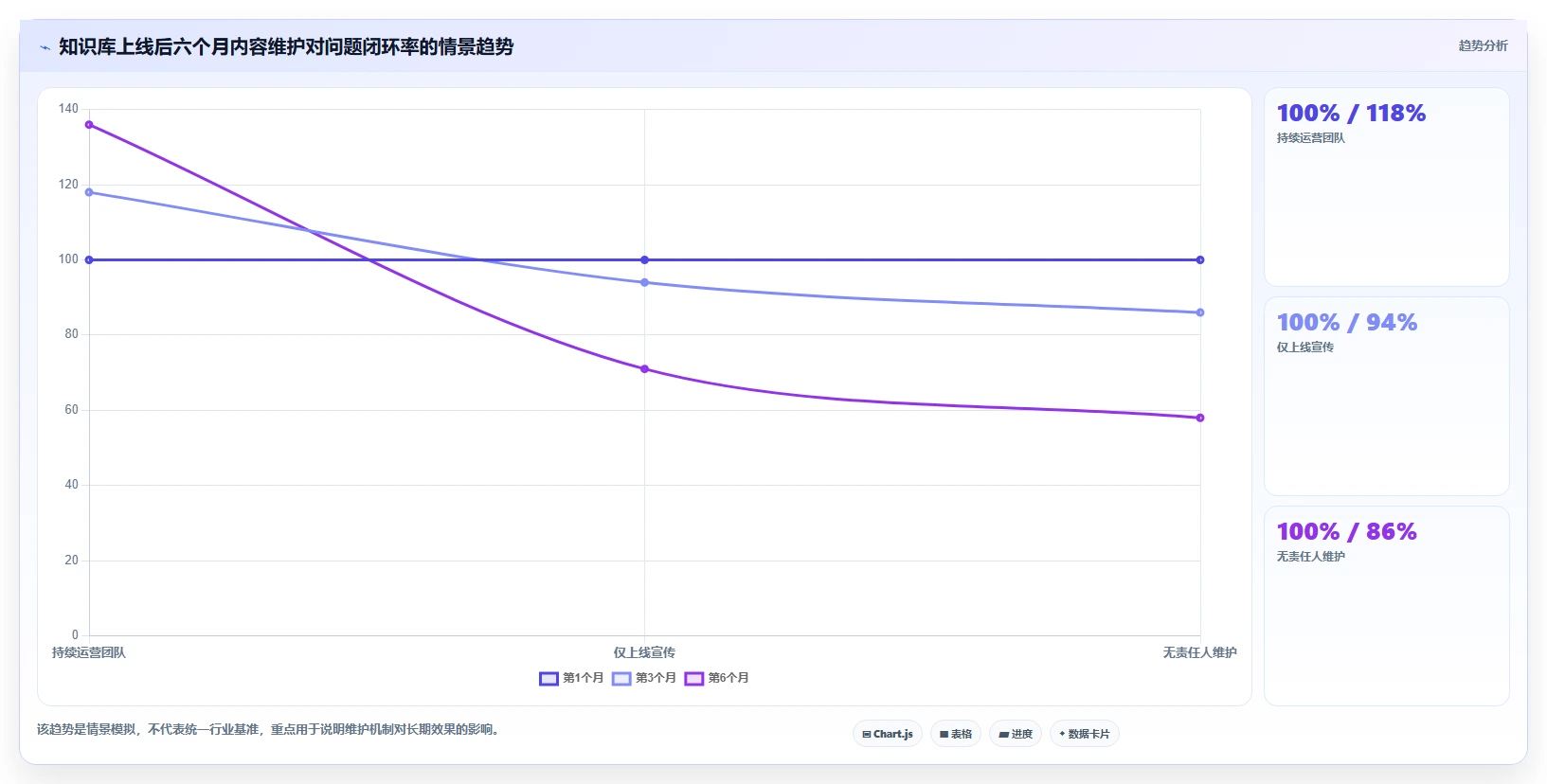
Task: Click the 第3个月 legend color box
Action: pyautogui.click(x=621, y=678)
